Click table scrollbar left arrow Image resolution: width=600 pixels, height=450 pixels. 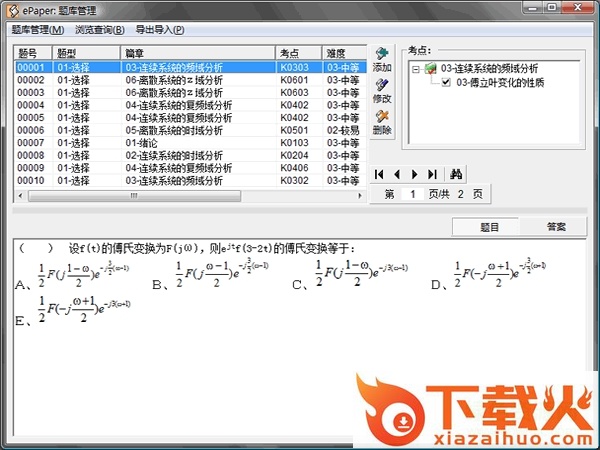(20, 196)
